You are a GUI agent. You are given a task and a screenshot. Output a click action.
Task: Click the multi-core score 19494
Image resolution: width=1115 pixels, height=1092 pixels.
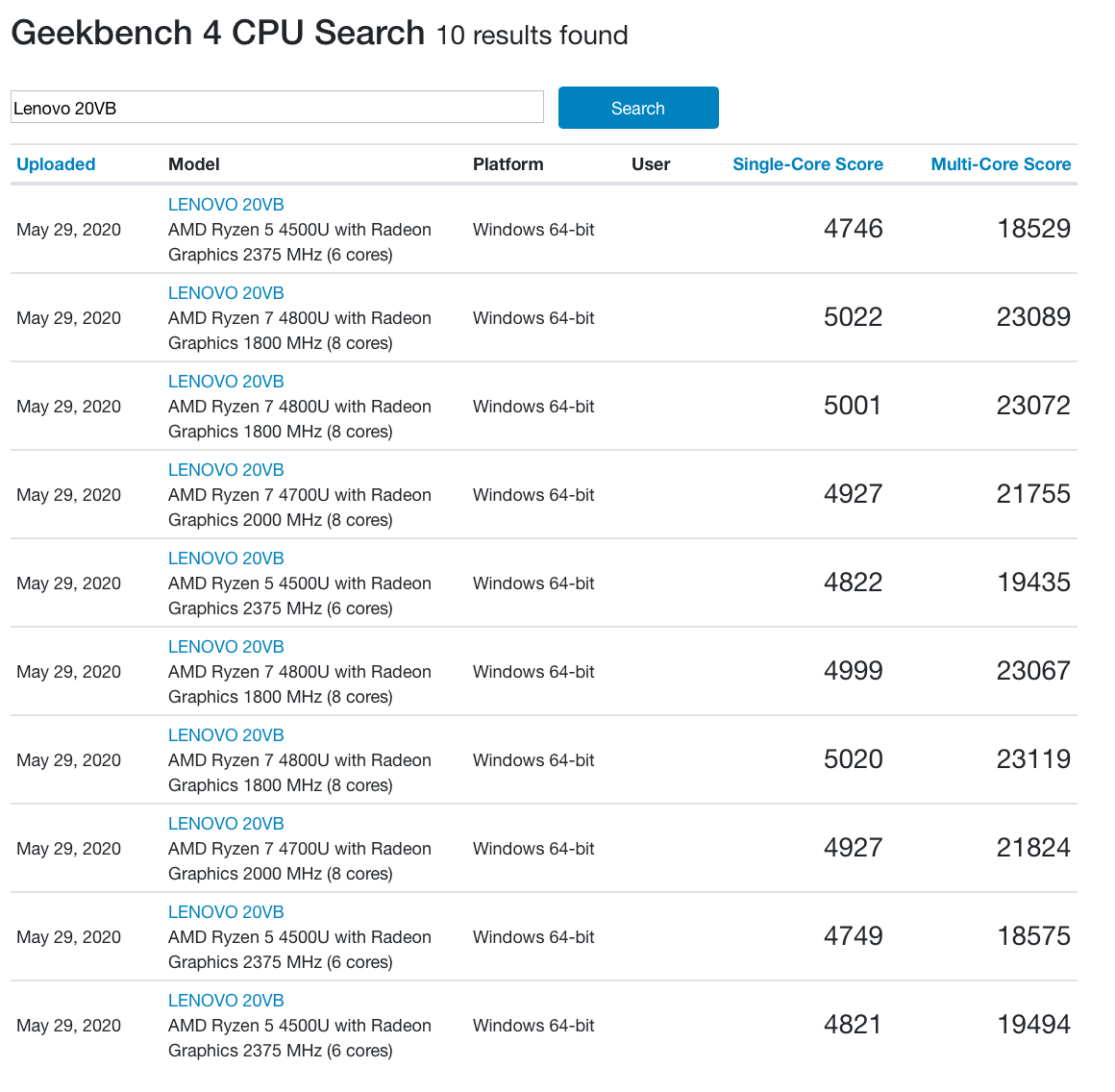tap(1034, 1025)
